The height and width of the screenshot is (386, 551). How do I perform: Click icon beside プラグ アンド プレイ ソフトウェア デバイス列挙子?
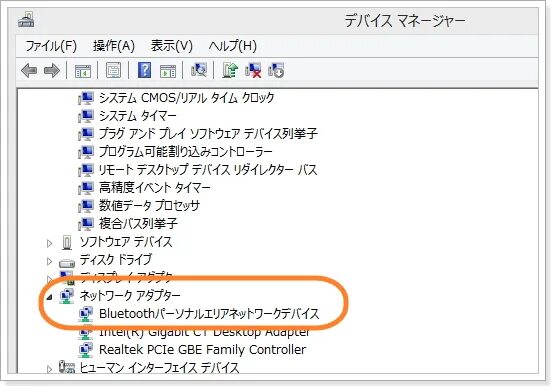pos(86,134)
